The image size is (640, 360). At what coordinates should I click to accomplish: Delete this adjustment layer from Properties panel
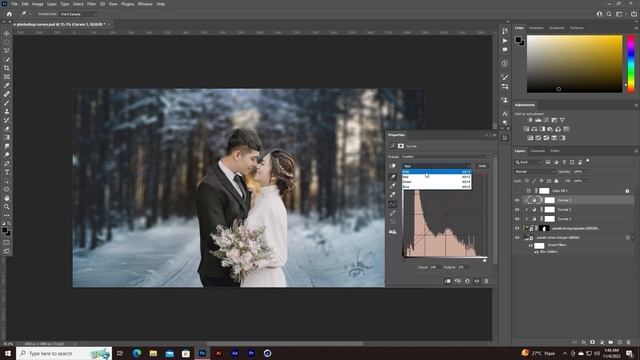click(486, 281)
